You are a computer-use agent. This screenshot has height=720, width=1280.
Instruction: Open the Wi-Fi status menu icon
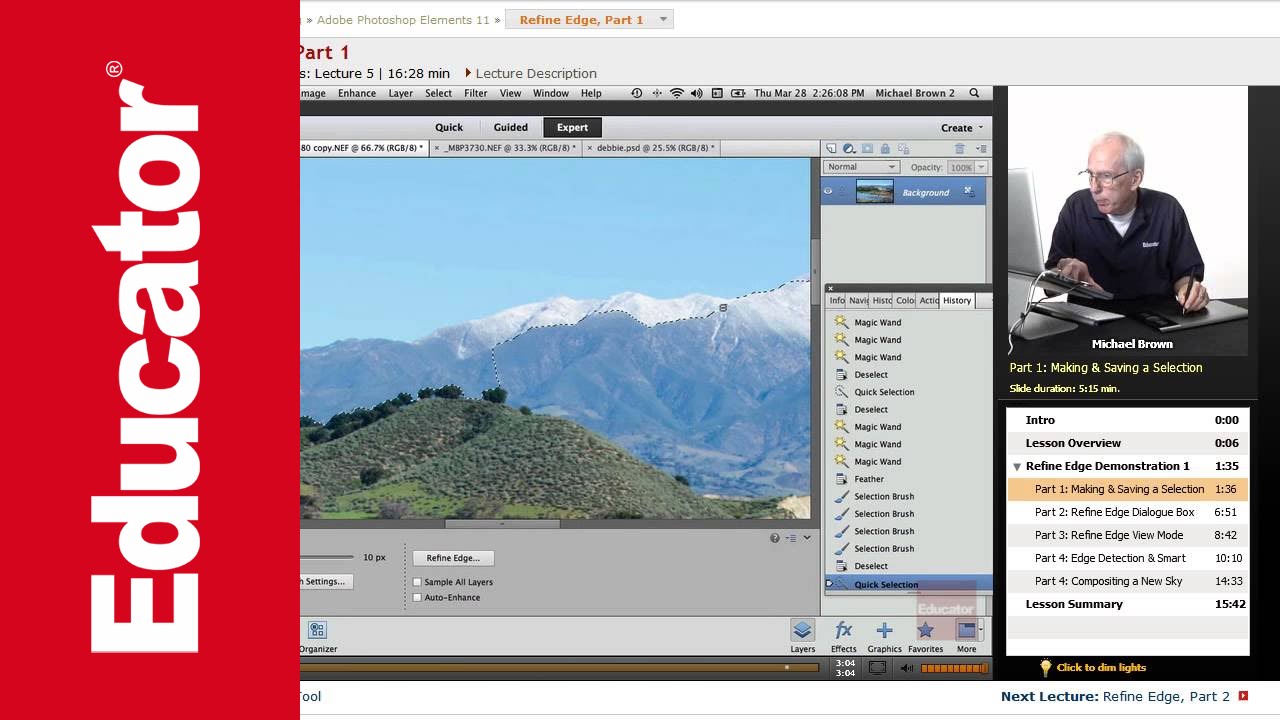[677, 93]
